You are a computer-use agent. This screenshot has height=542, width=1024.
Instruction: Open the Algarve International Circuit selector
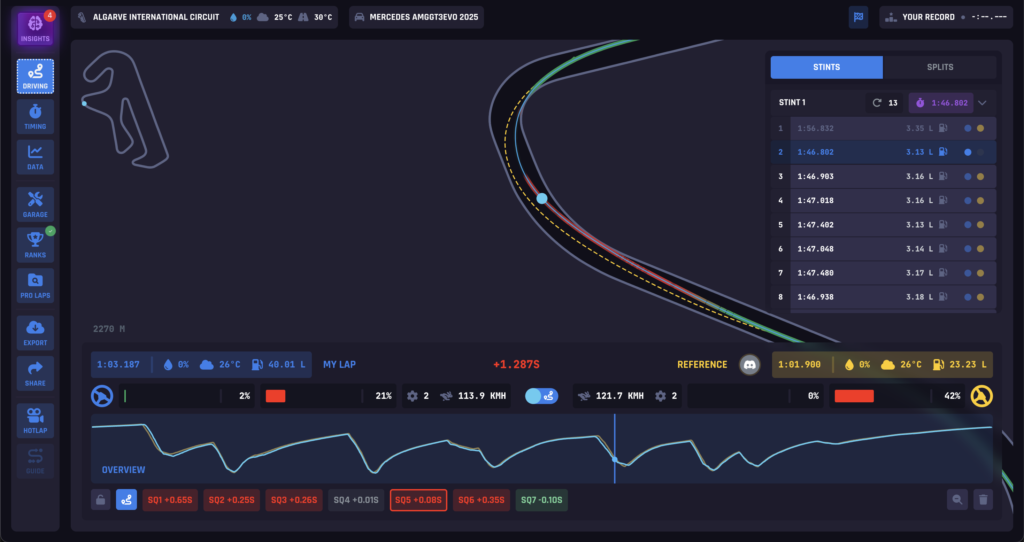(x=205, y=18)
